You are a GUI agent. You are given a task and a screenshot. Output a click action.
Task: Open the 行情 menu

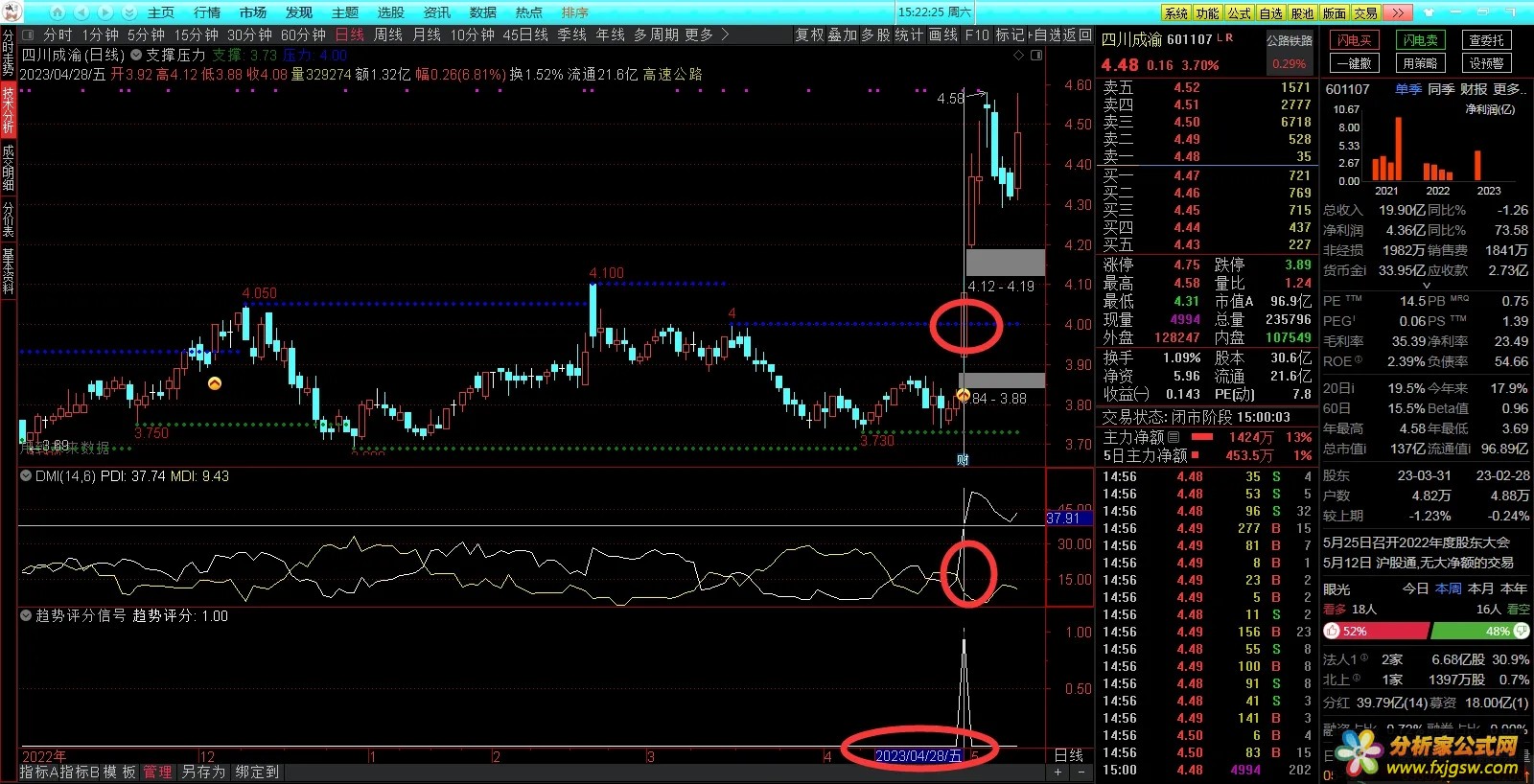tap(207, 12)
